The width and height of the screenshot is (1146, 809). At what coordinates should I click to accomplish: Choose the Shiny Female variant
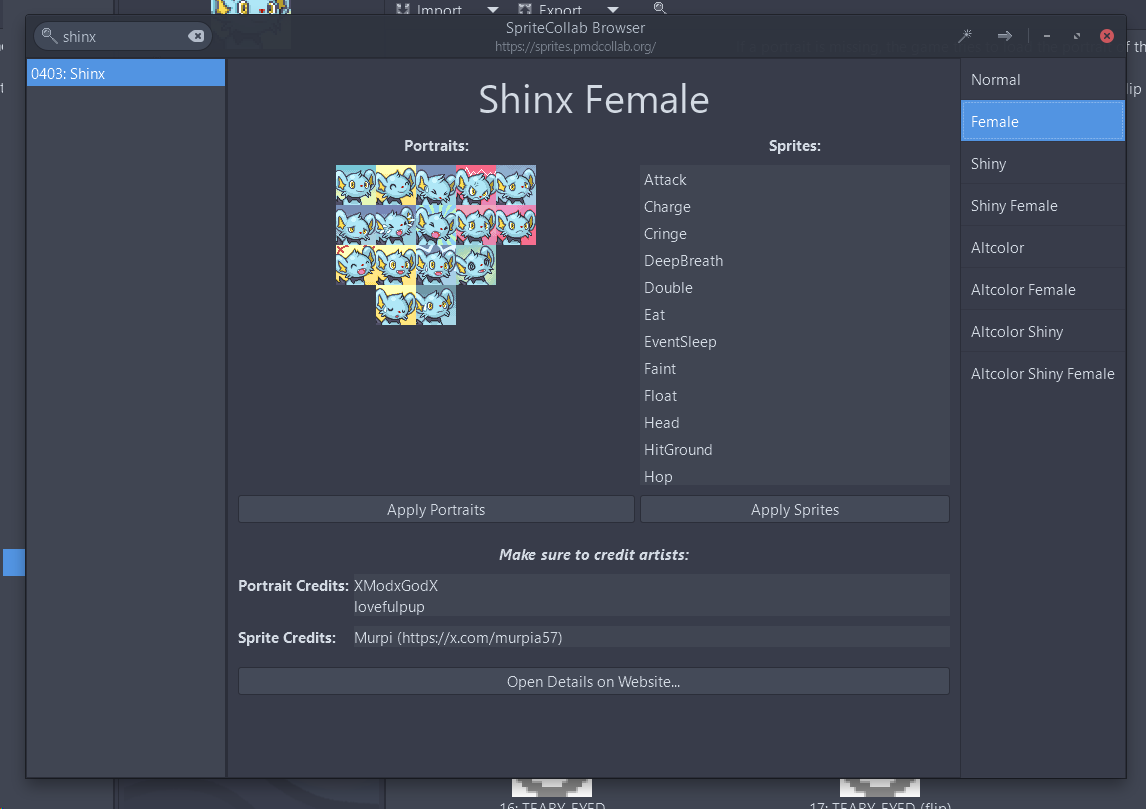pos(1042,206)
